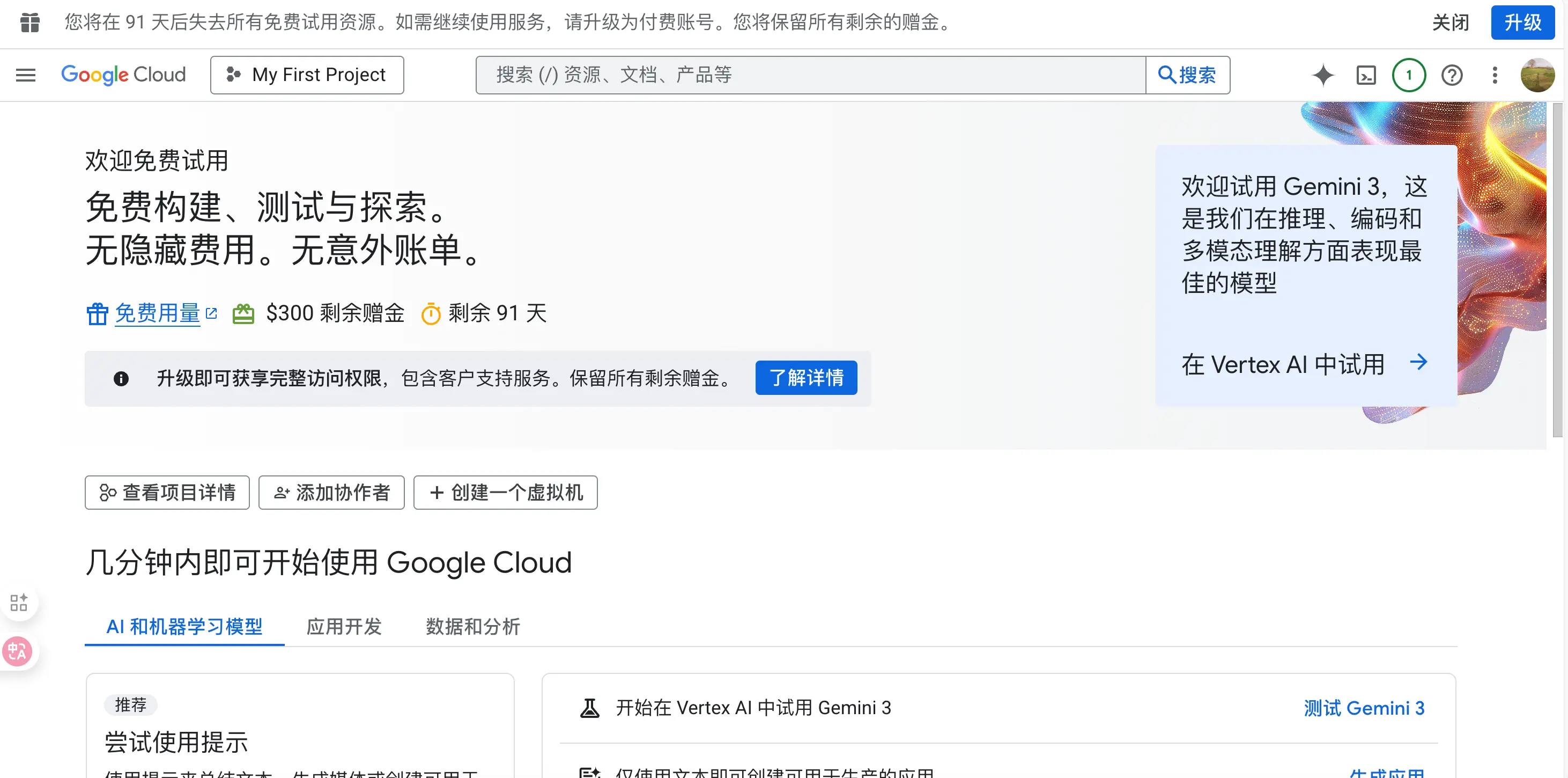Image resolution: width=1568 pixels, height=778 pixels.
Task: Open the 免费用量 link
Action: pyautogui.click(x=158, y=313)
